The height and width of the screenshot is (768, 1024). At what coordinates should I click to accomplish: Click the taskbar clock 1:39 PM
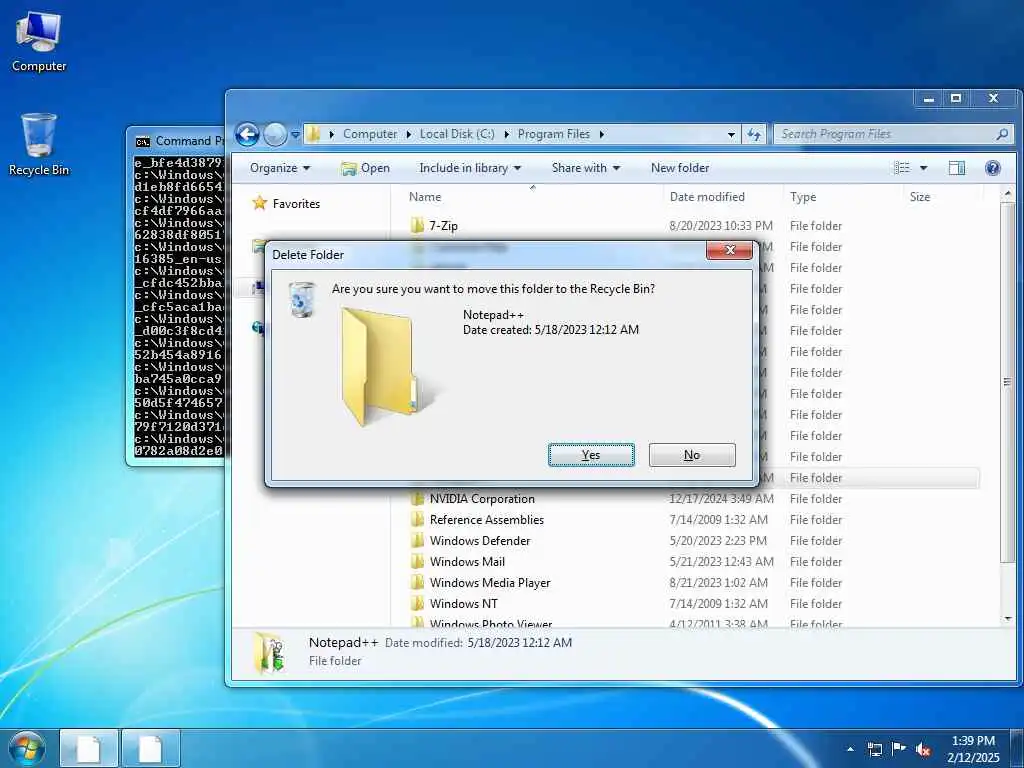[973, 741]
